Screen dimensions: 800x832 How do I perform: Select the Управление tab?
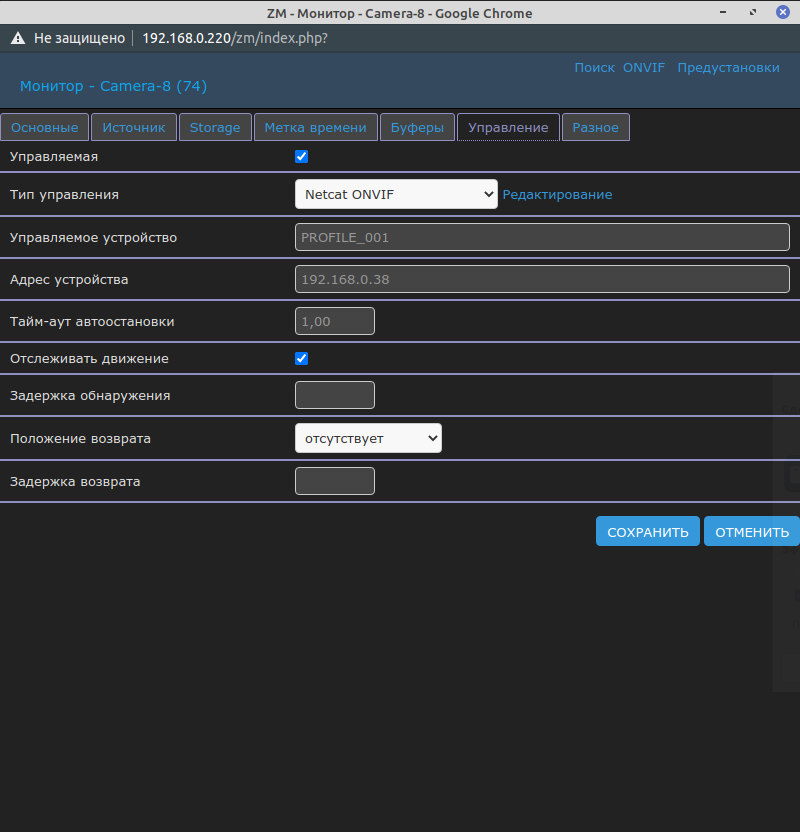click(508, 127)
